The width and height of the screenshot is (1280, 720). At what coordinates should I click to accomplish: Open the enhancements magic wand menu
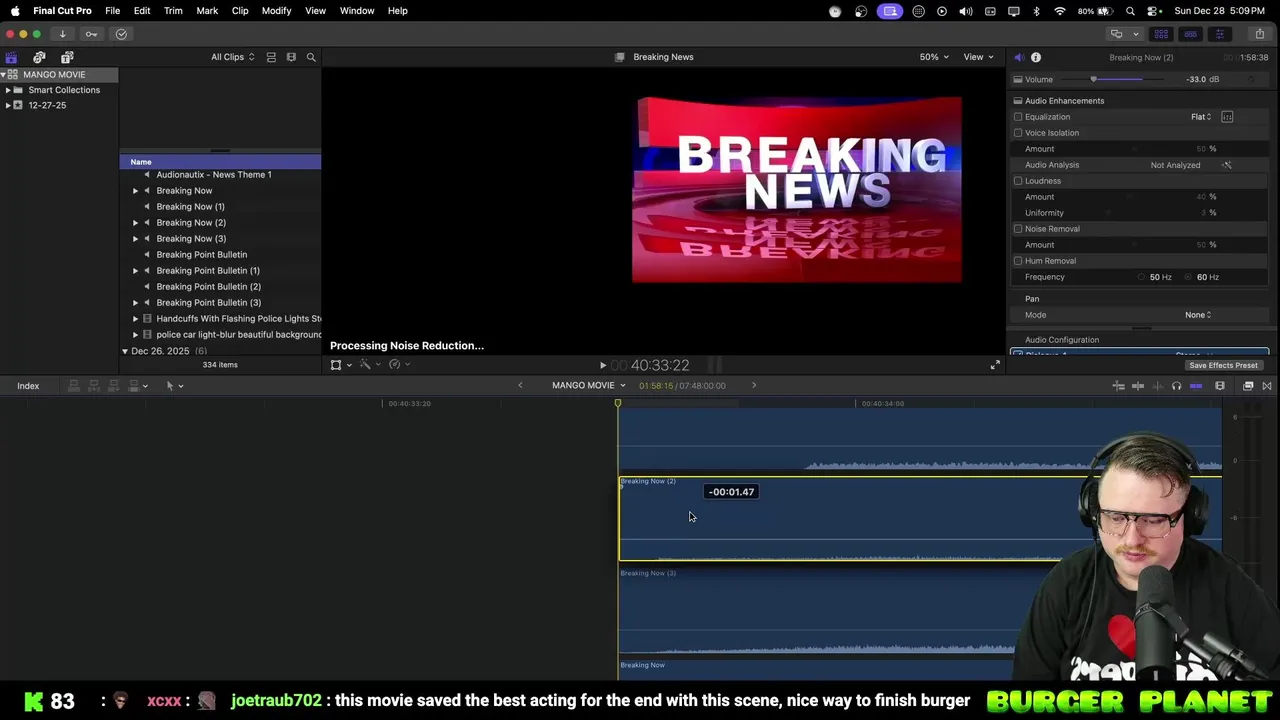(x=368, y=365)
